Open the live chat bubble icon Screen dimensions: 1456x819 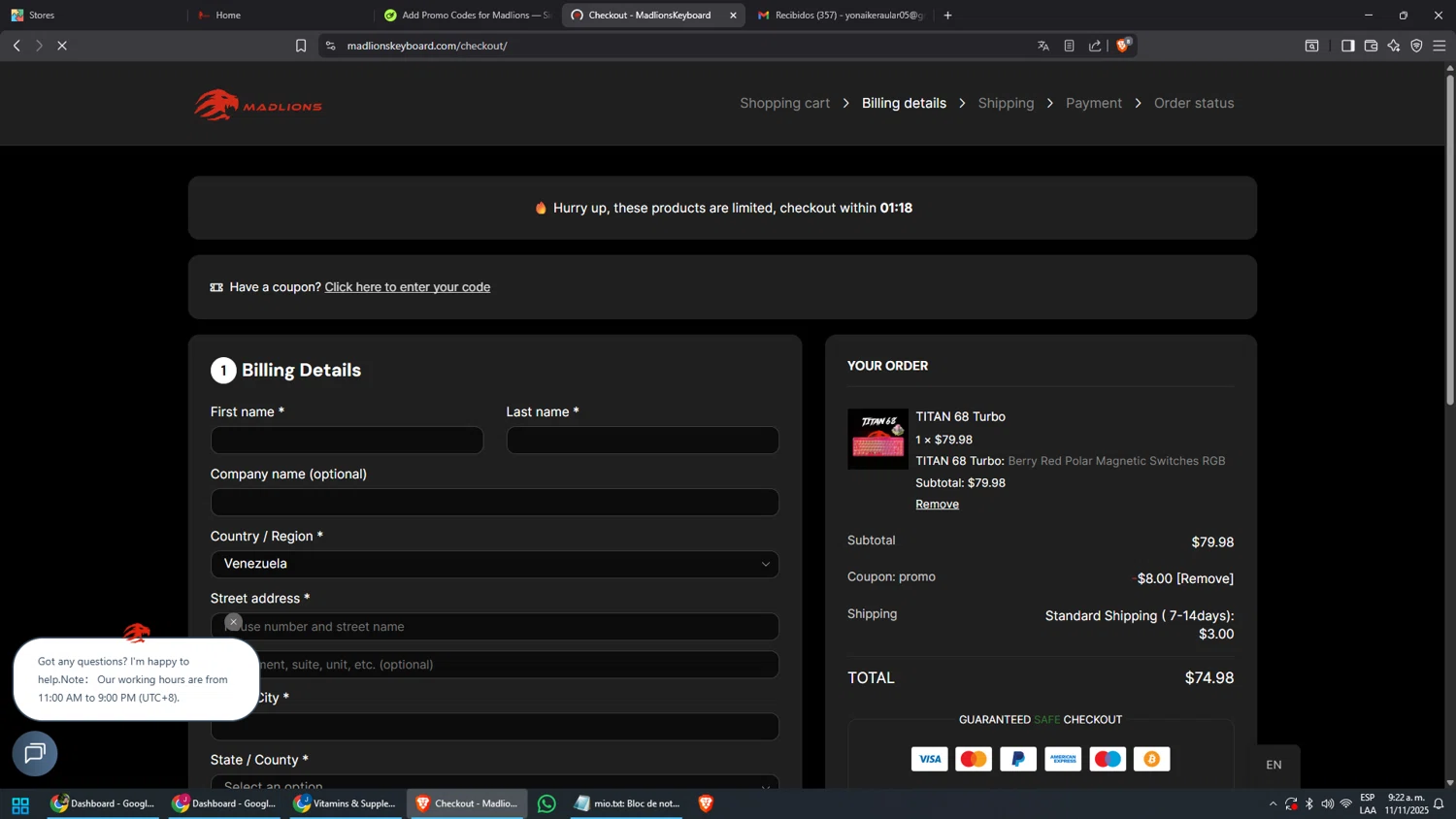pos(35,753)
